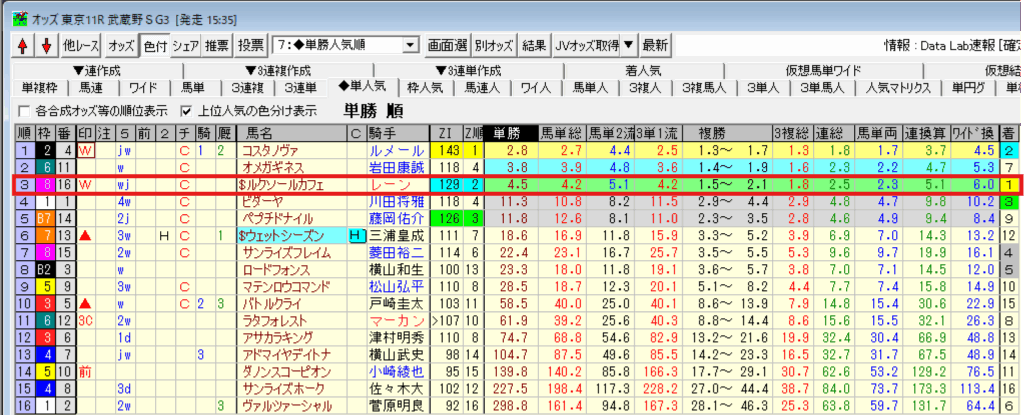Click the yellow ZI value 143 cell
Image resolution: width=1024 pixels, height=415 pixels.
446,150
